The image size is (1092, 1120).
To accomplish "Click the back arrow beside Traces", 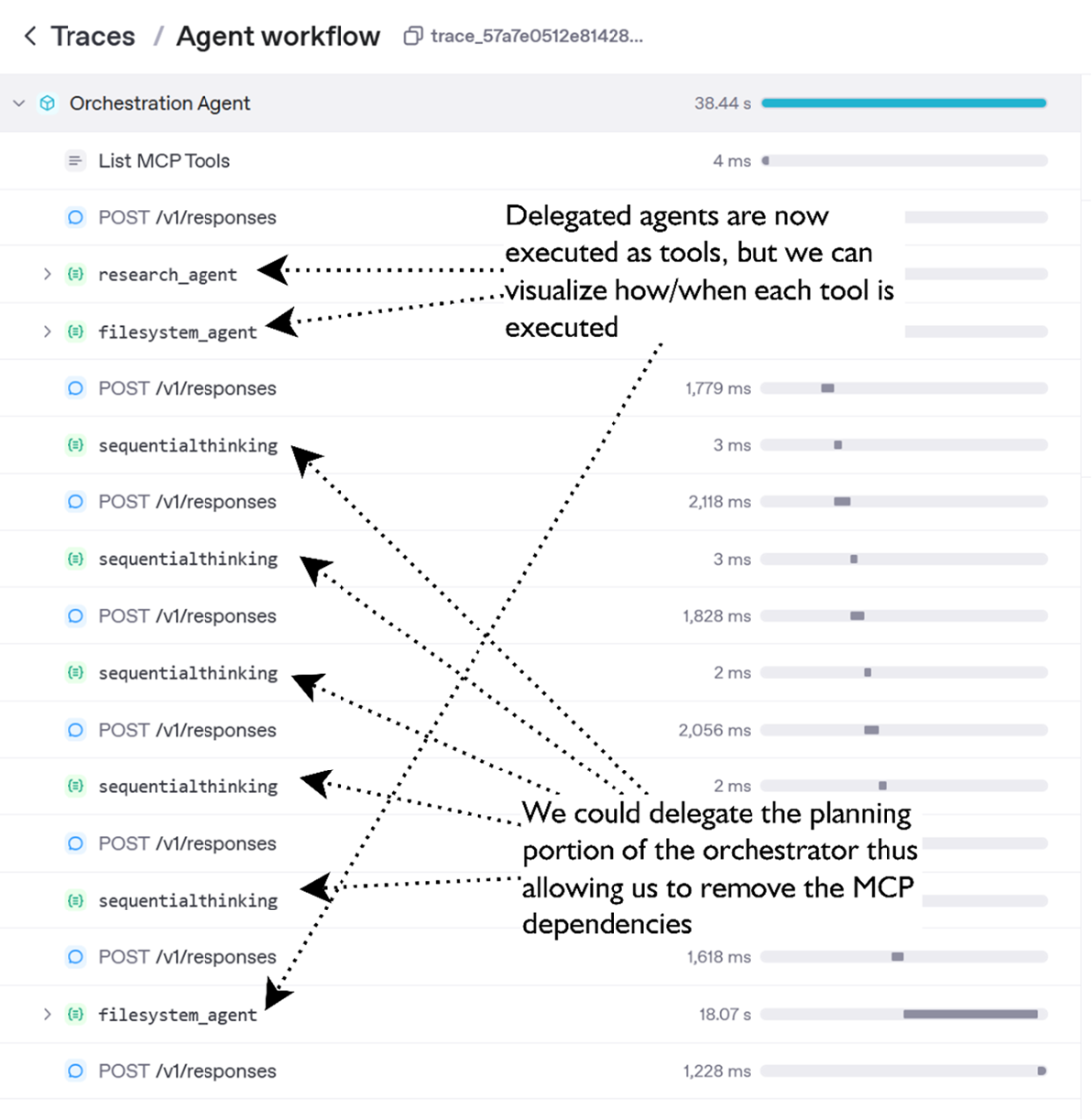I will click(x=30, y=37).
